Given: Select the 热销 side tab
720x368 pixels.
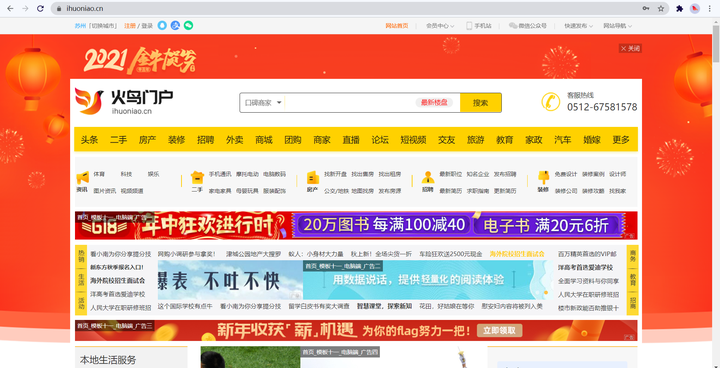Looking at the screenshot, I should pos(81,255).
